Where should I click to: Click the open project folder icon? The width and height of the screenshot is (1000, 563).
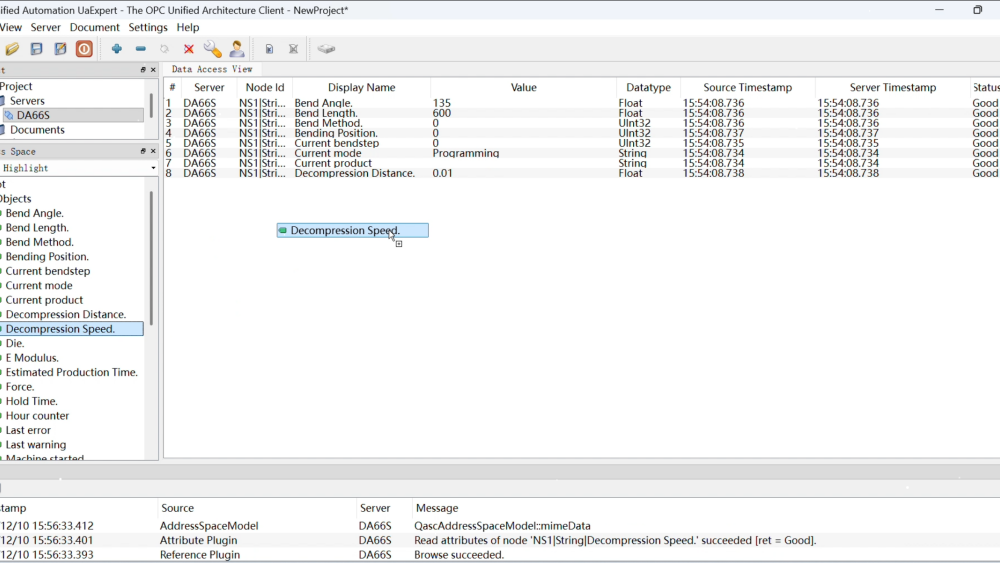tap(12, 49)
